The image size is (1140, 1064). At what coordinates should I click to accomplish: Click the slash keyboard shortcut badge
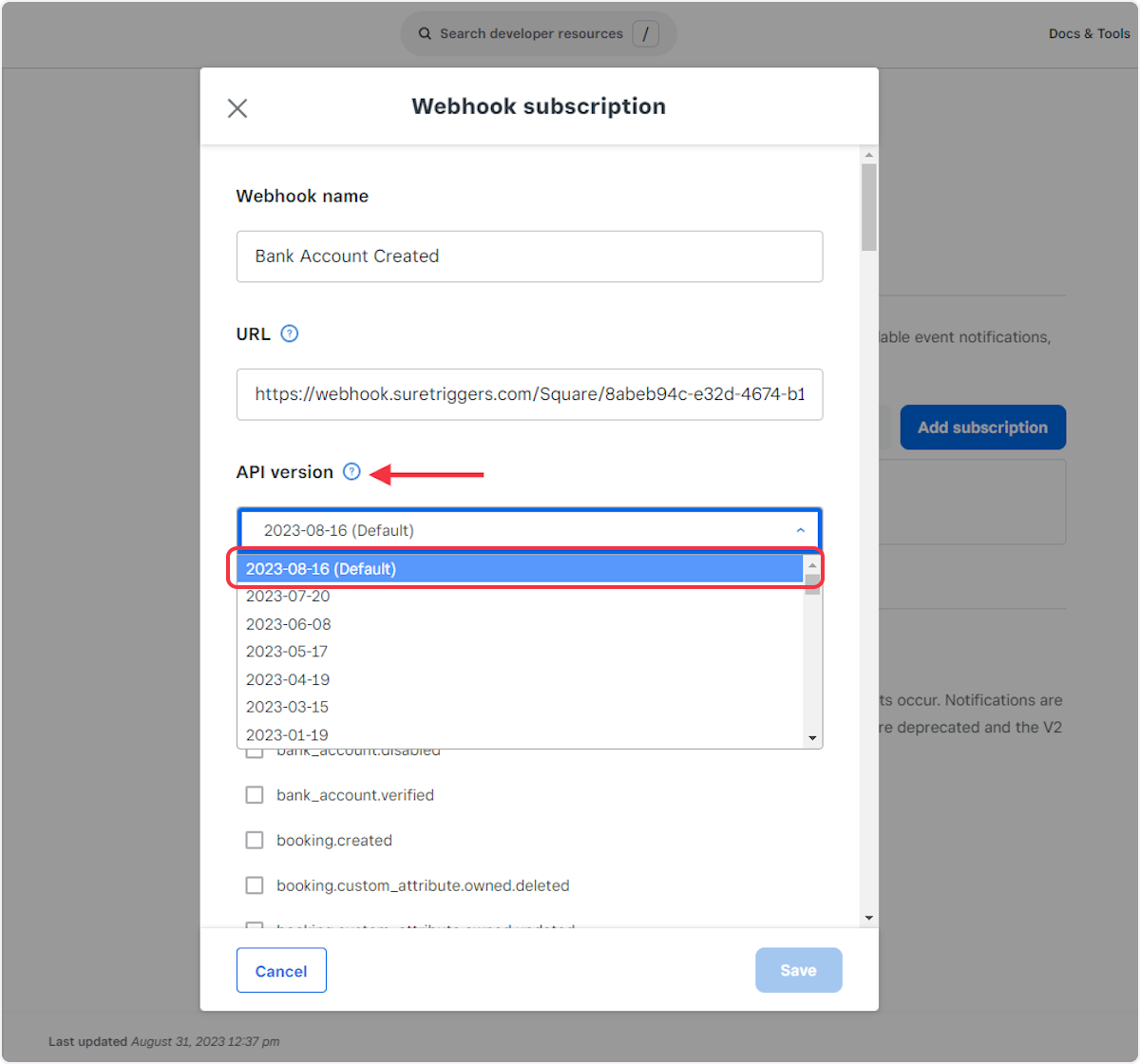pyautogui.click(x=646, y=33)
